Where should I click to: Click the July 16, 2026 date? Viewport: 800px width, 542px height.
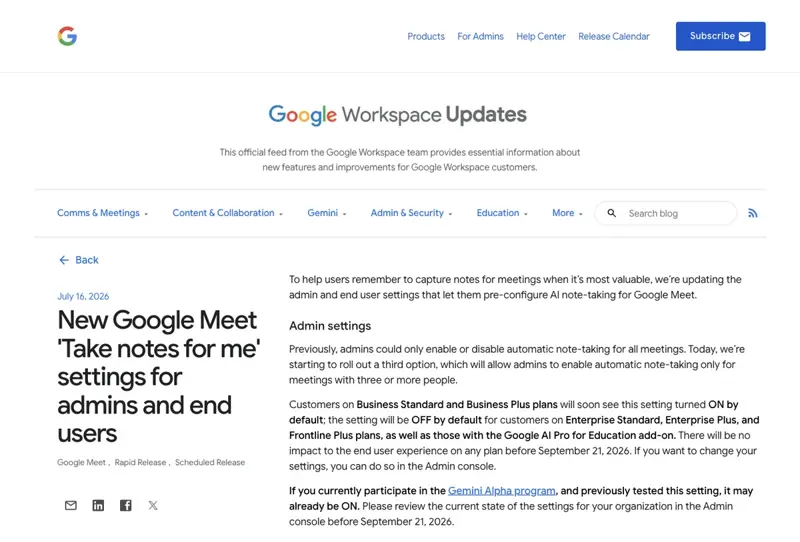[83, 297]
